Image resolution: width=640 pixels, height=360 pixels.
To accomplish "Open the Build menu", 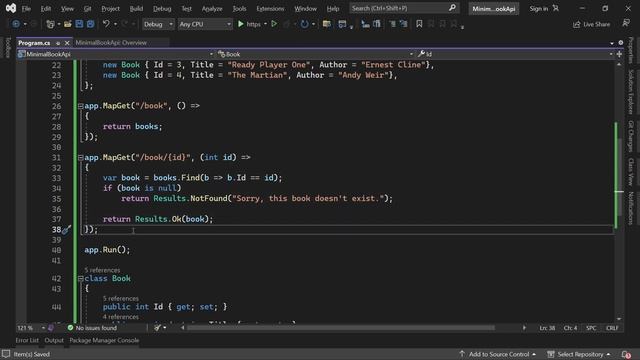I will point(136,8).
